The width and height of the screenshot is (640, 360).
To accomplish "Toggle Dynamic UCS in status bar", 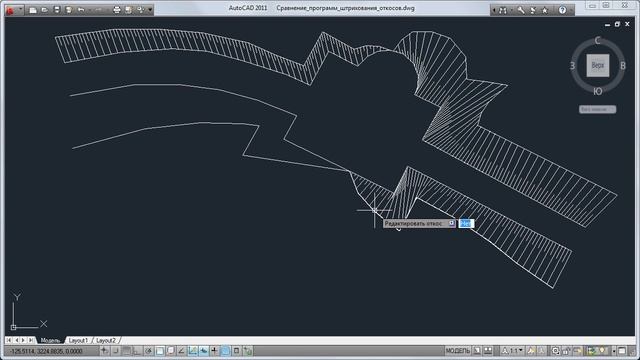I will 193,351.
